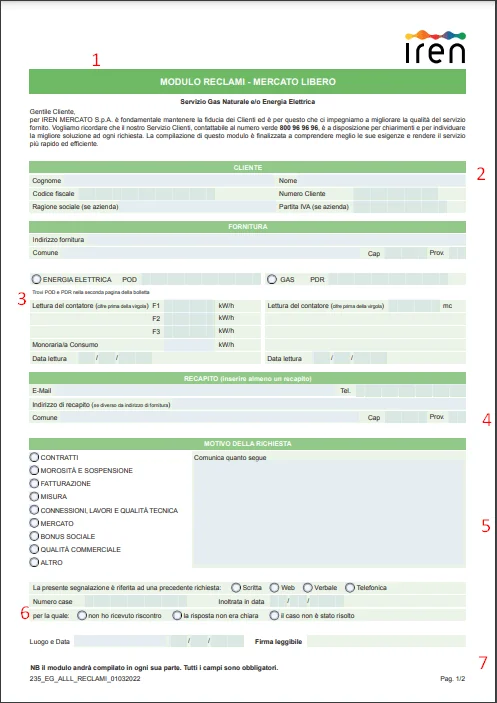The image size is (497, 703).
Task: Choose the Telefonica radio button
Action: tap(350, 587)
